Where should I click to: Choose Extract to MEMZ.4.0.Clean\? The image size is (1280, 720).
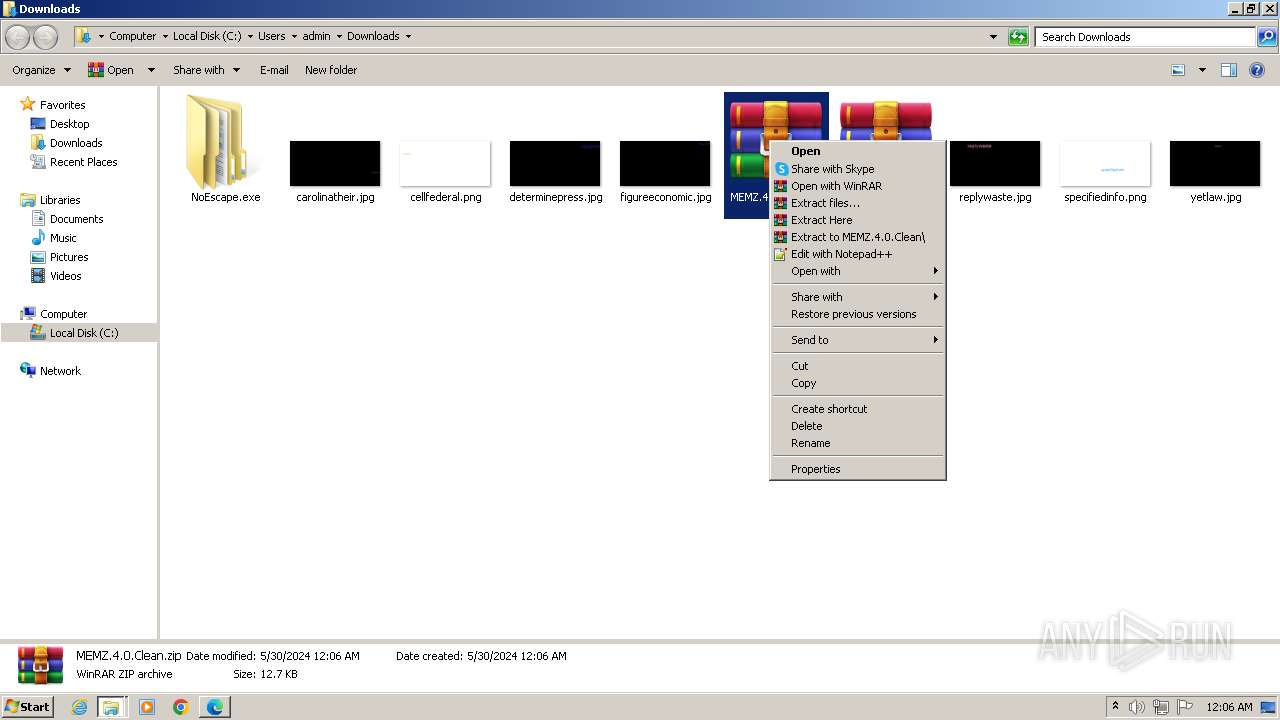(857, 237)
